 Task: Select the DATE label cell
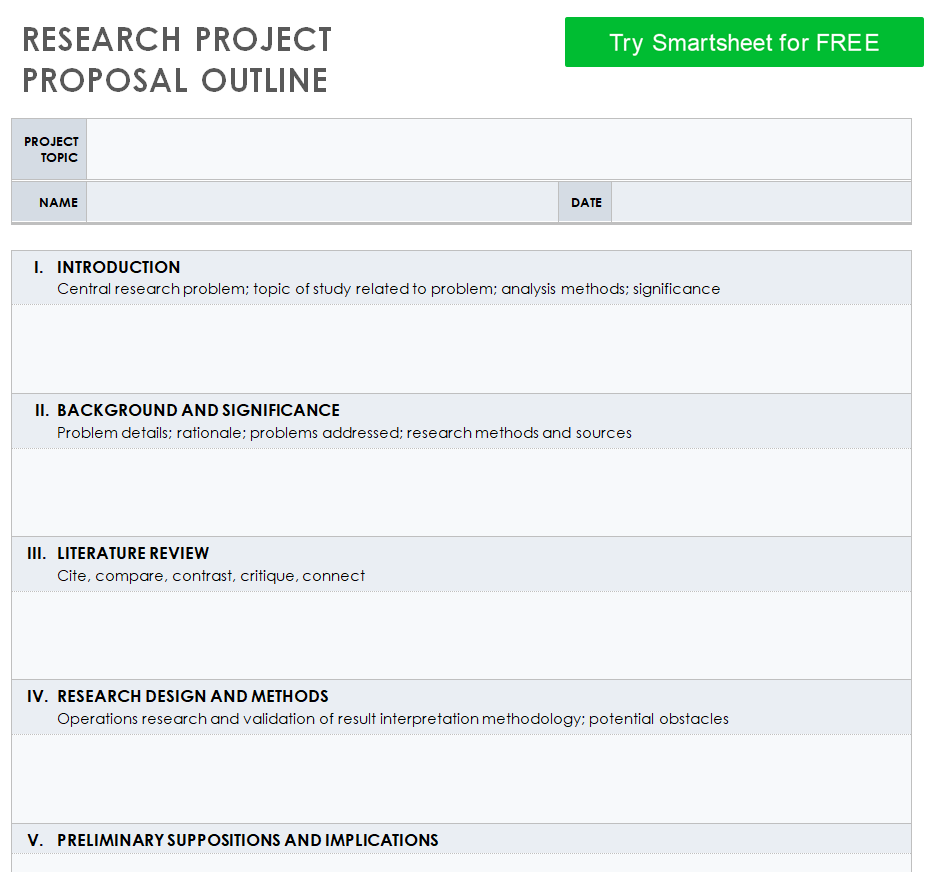click(x=586, y=202)
